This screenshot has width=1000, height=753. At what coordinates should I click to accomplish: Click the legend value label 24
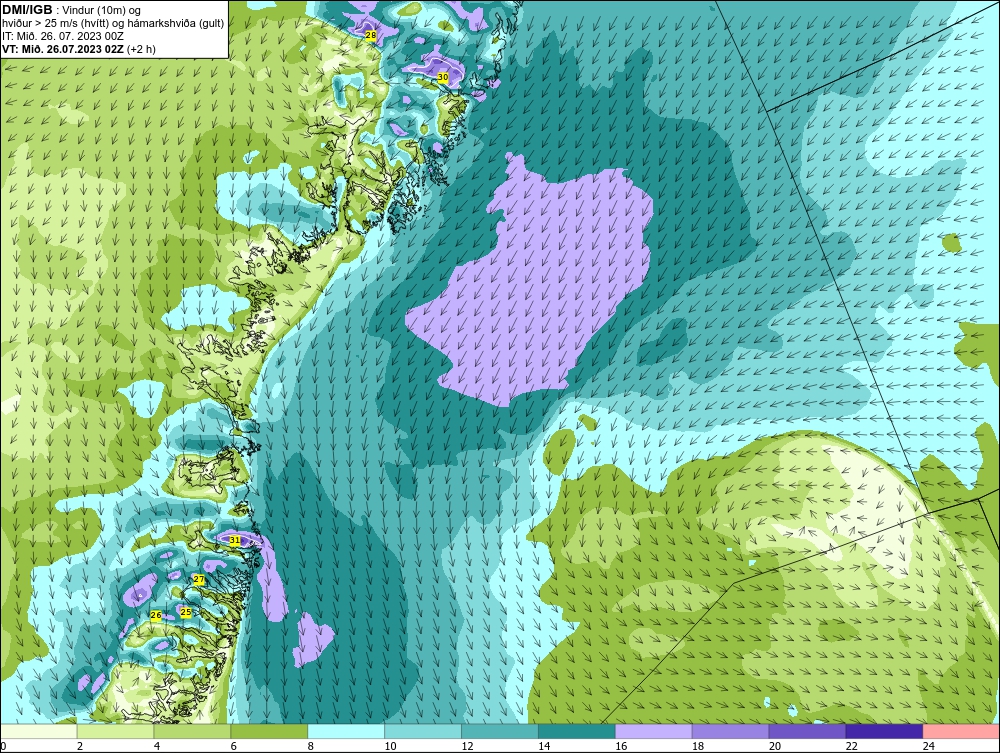[929, 746]
